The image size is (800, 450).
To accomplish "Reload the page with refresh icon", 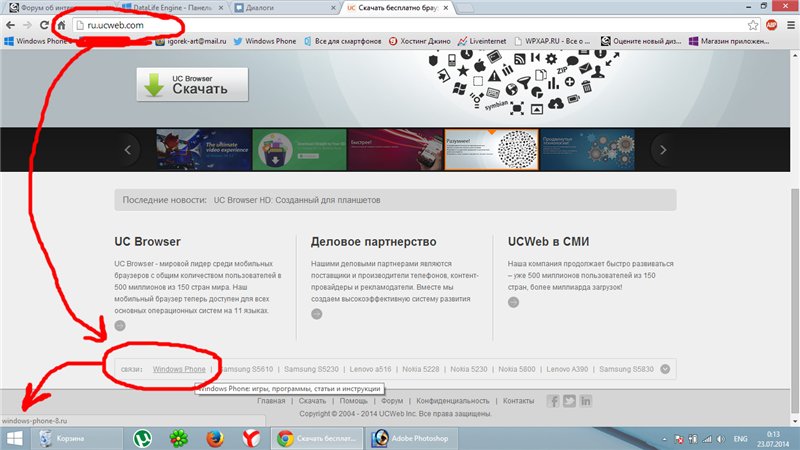I will [44, 25].
